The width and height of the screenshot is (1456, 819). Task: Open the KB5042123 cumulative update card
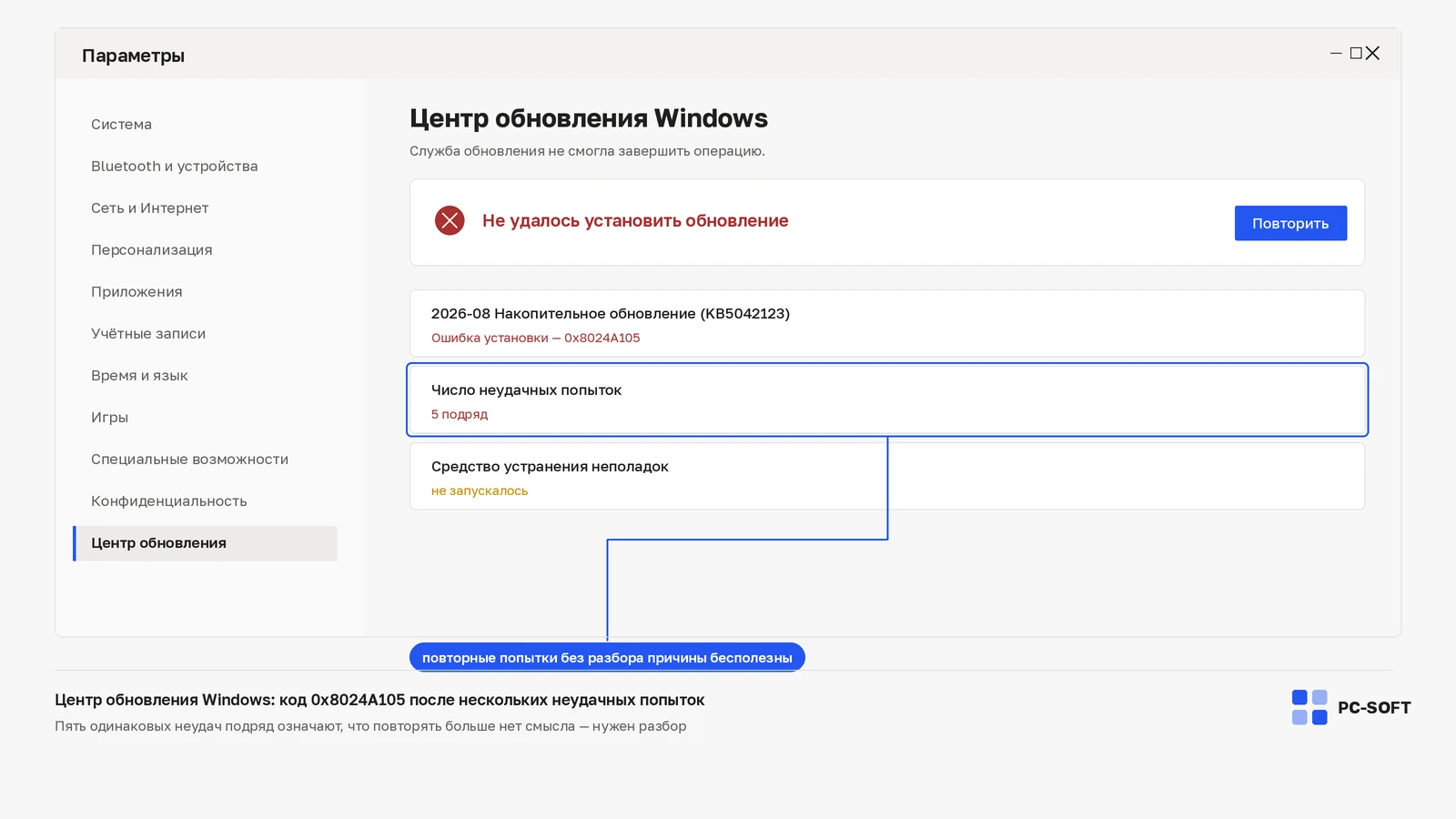click(887, 323)
